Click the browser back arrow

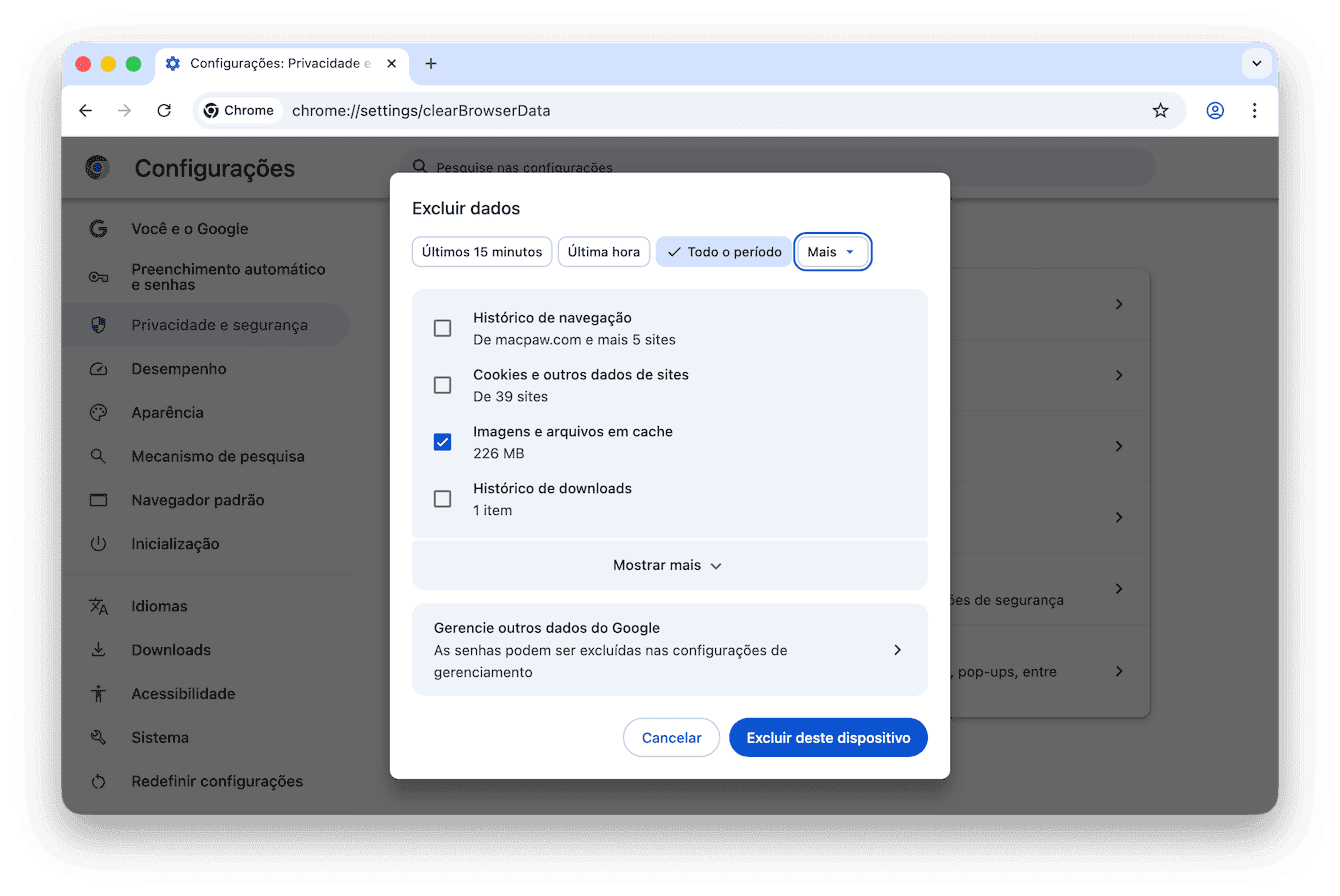pyautogui.click(x=85, y=111)
